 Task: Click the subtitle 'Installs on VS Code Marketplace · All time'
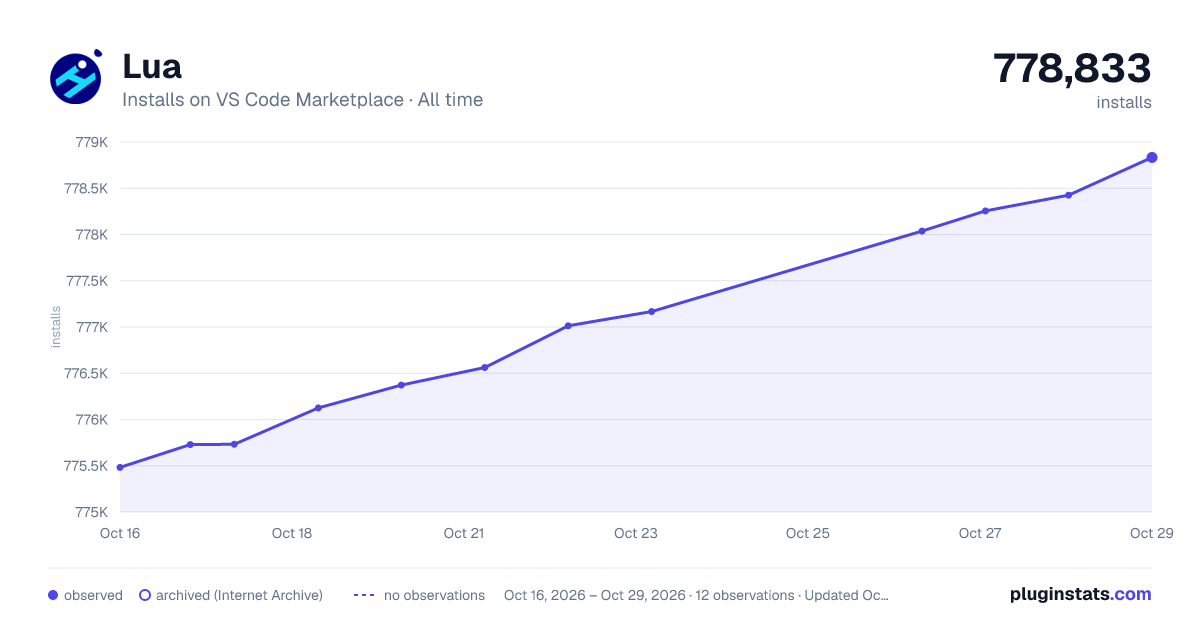[302, 100]
